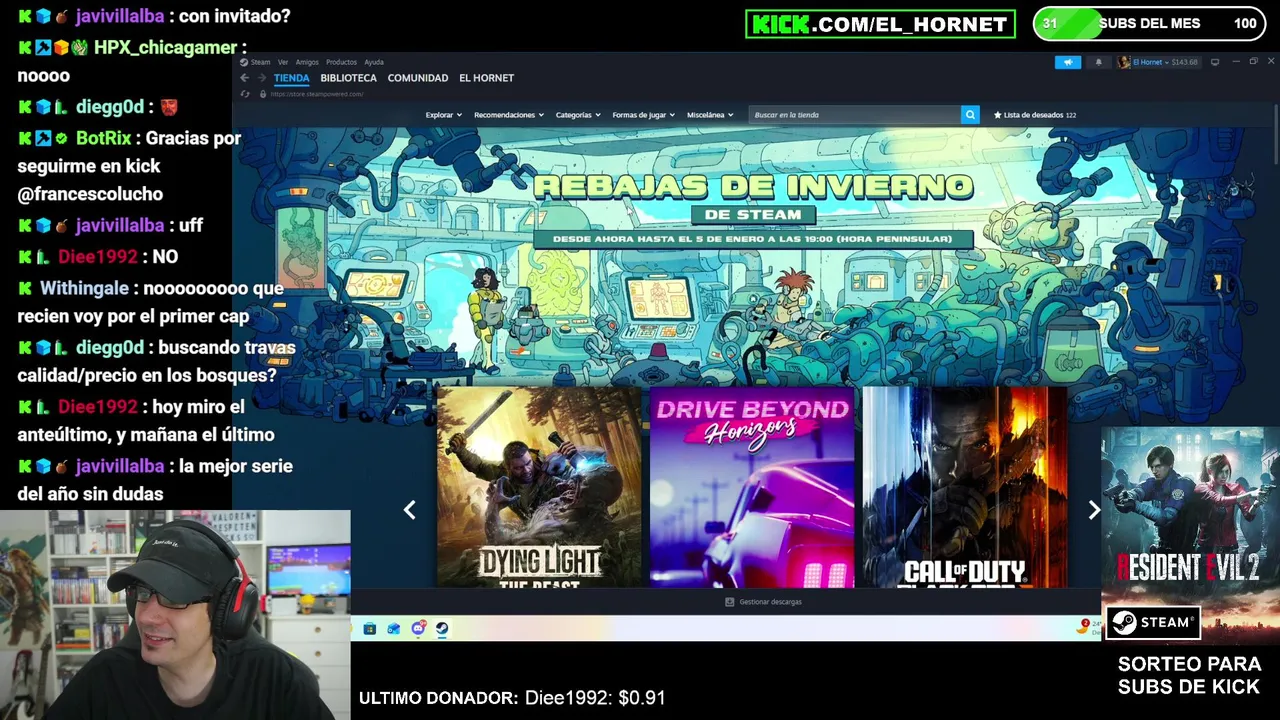Click the El Hornet profile avatar
1280x720 pixels.
click(1124, 62)
